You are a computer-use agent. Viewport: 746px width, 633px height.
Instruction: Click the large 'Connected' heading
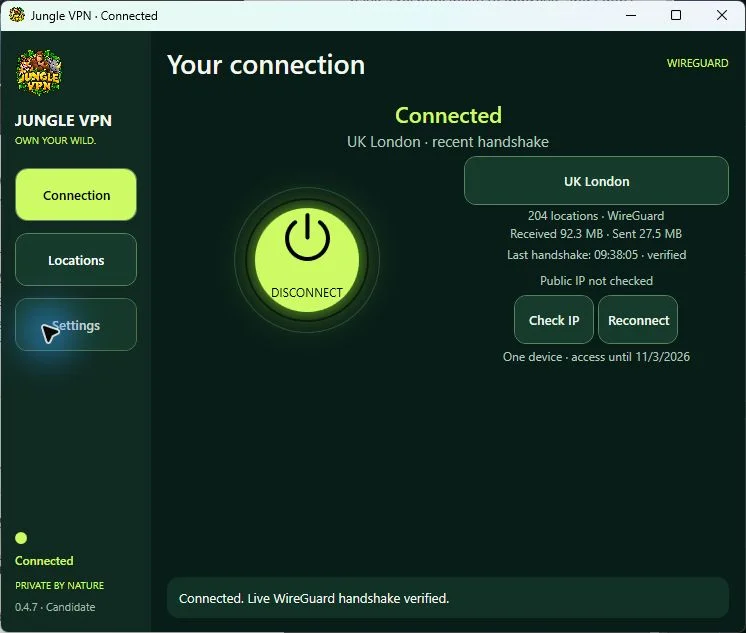pos(448,115)
